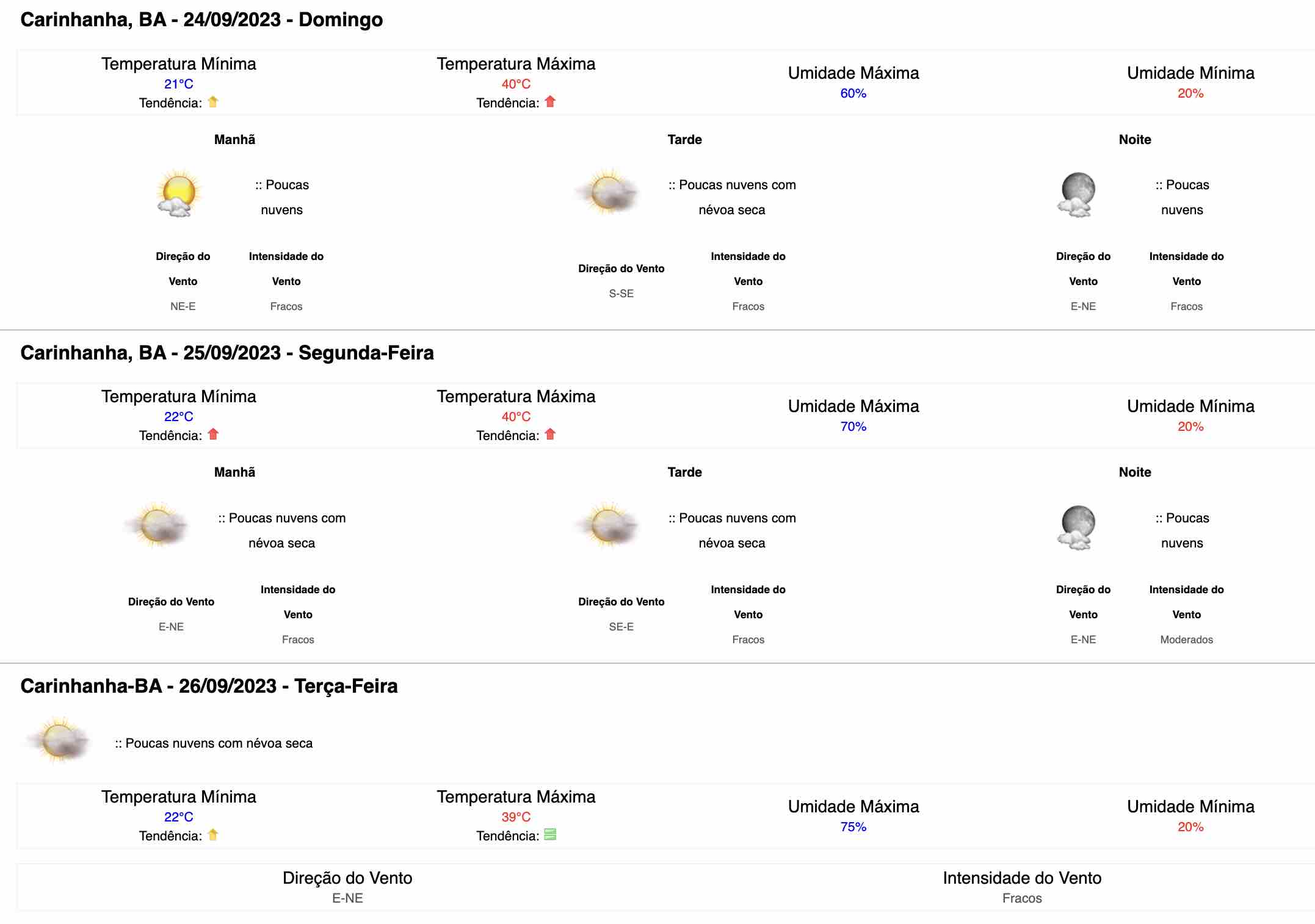The image size is (1315, 924).
Task: Select the Carinhanha-BA 26/09/2023 Terça-Feira heading
Action: click(x=209, y=686)
